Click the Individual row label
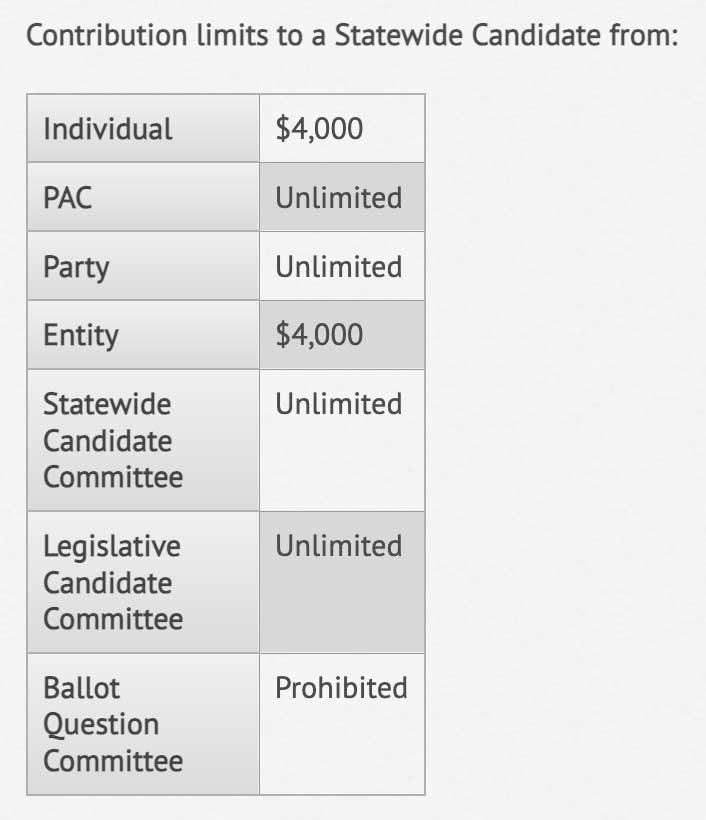Viewport: 706px width, 820px height. 143,128
